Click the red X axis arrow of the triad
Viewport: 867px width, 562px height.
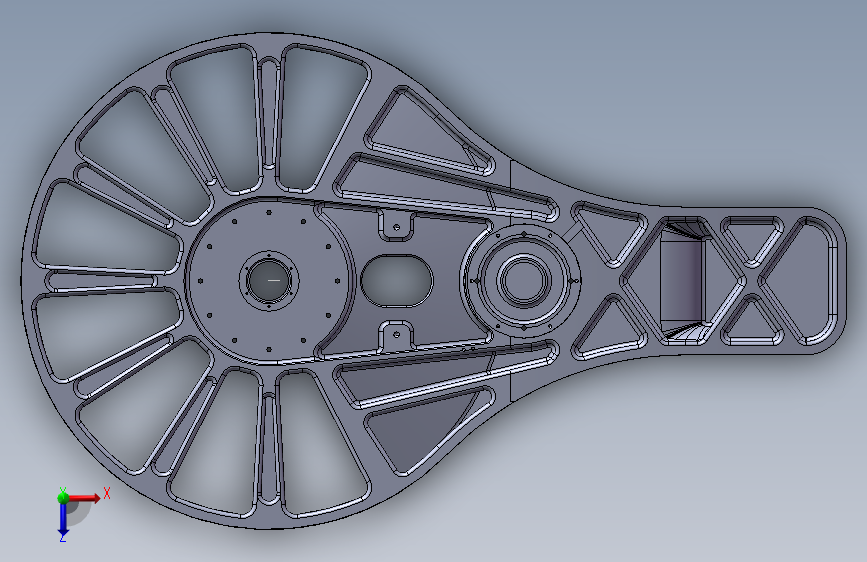point(84,498)
